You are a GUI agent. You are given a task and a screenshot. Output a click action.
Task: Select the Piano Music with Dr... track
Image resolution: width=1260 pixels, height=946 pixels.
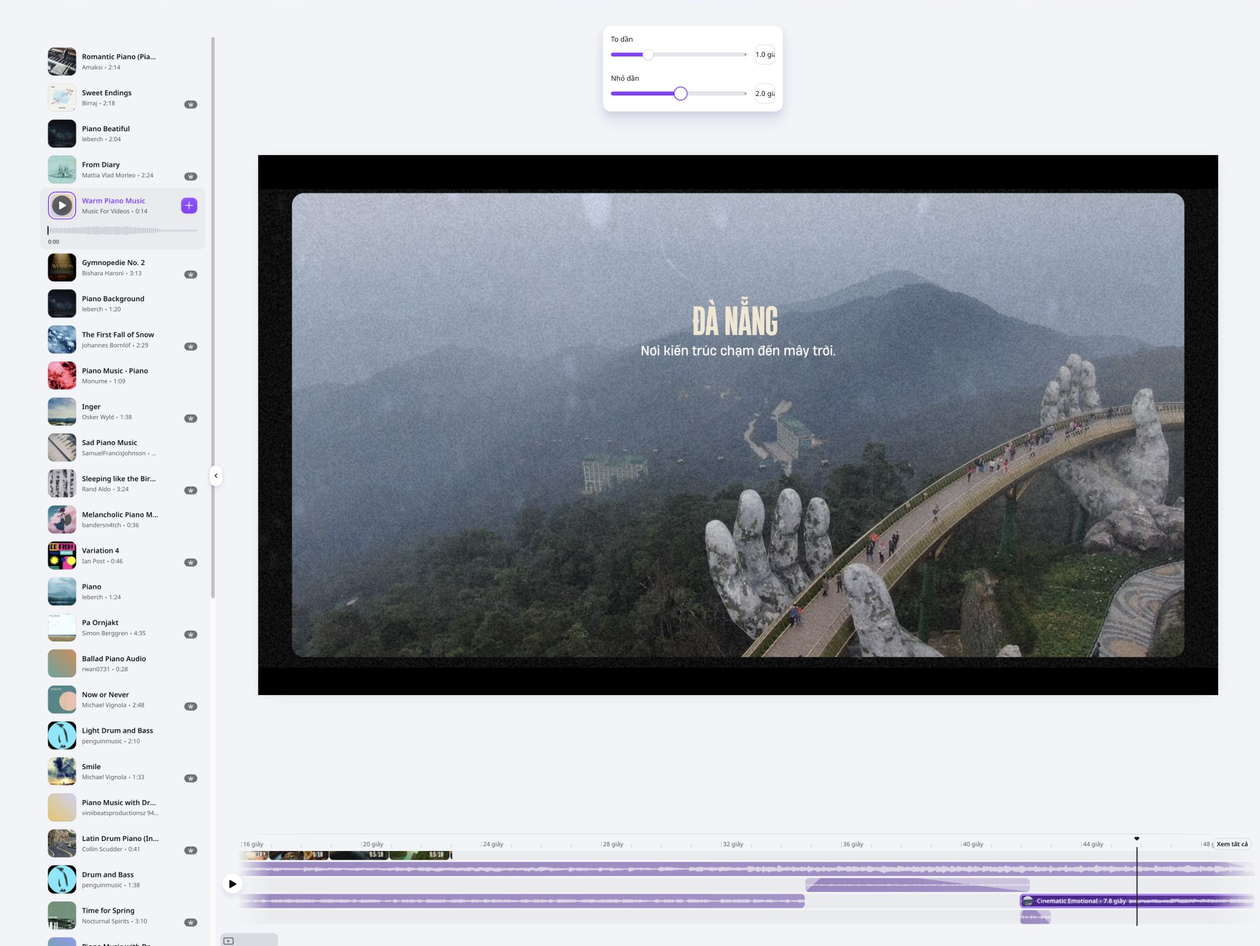point(122,807)
